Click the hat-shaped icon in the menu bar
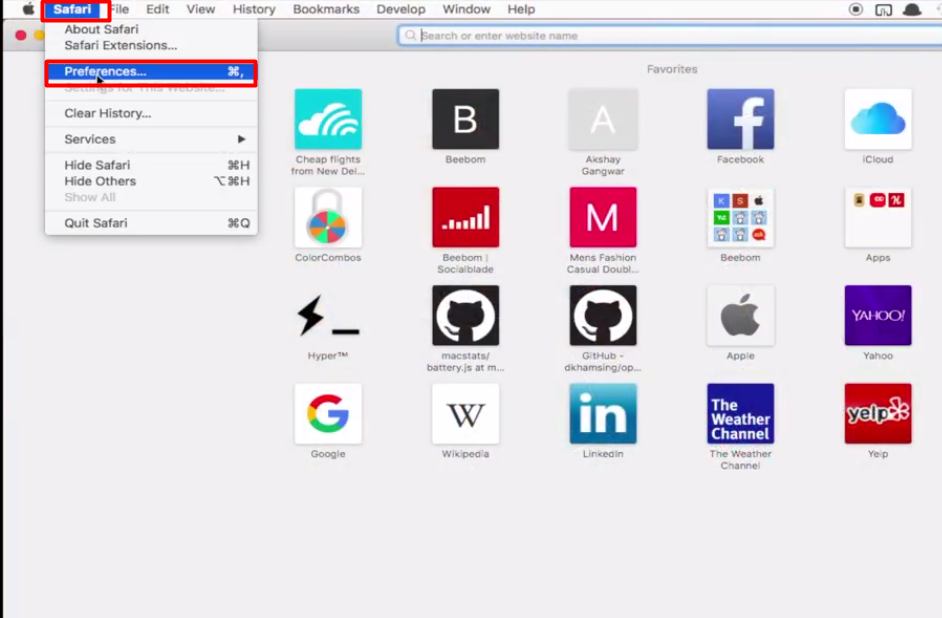 (912, 9)
